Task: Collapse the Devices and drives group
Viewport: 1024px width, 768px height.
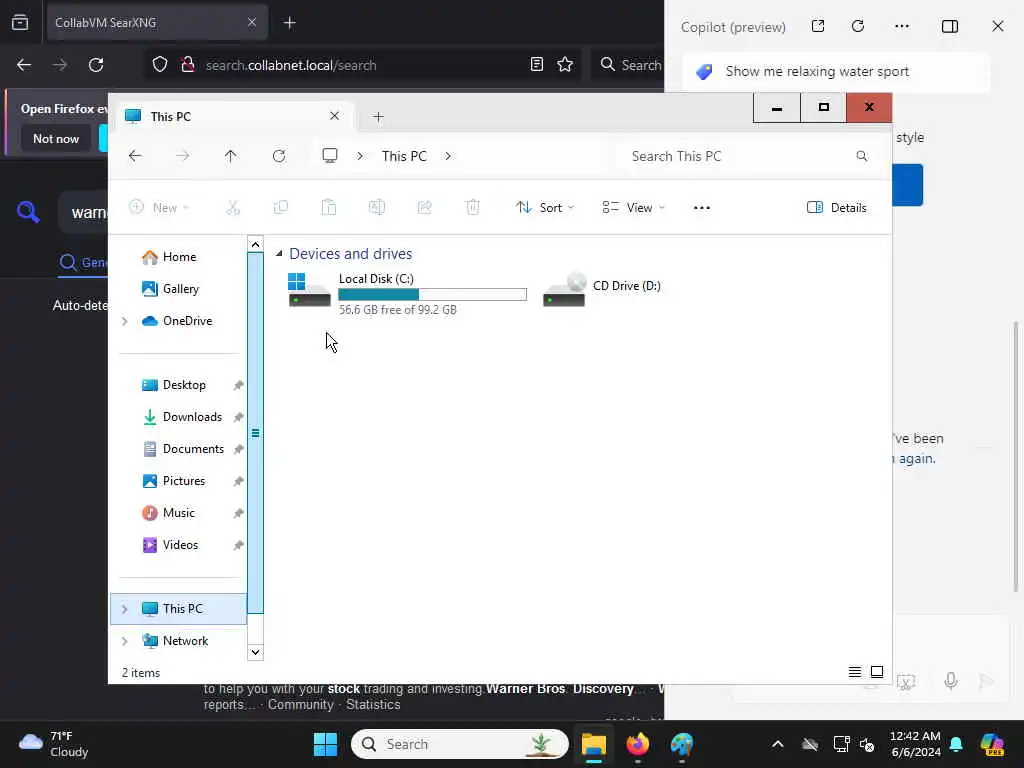Action: pos(280,253)
